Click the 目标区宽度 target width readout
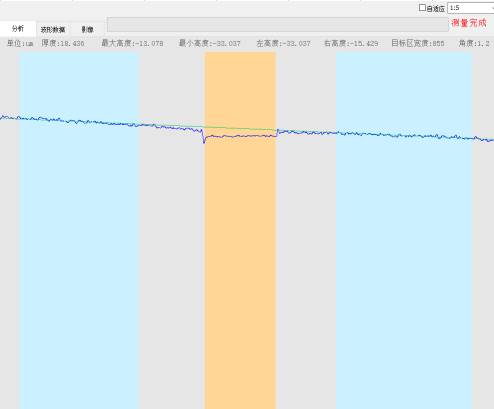 [418, 43]
